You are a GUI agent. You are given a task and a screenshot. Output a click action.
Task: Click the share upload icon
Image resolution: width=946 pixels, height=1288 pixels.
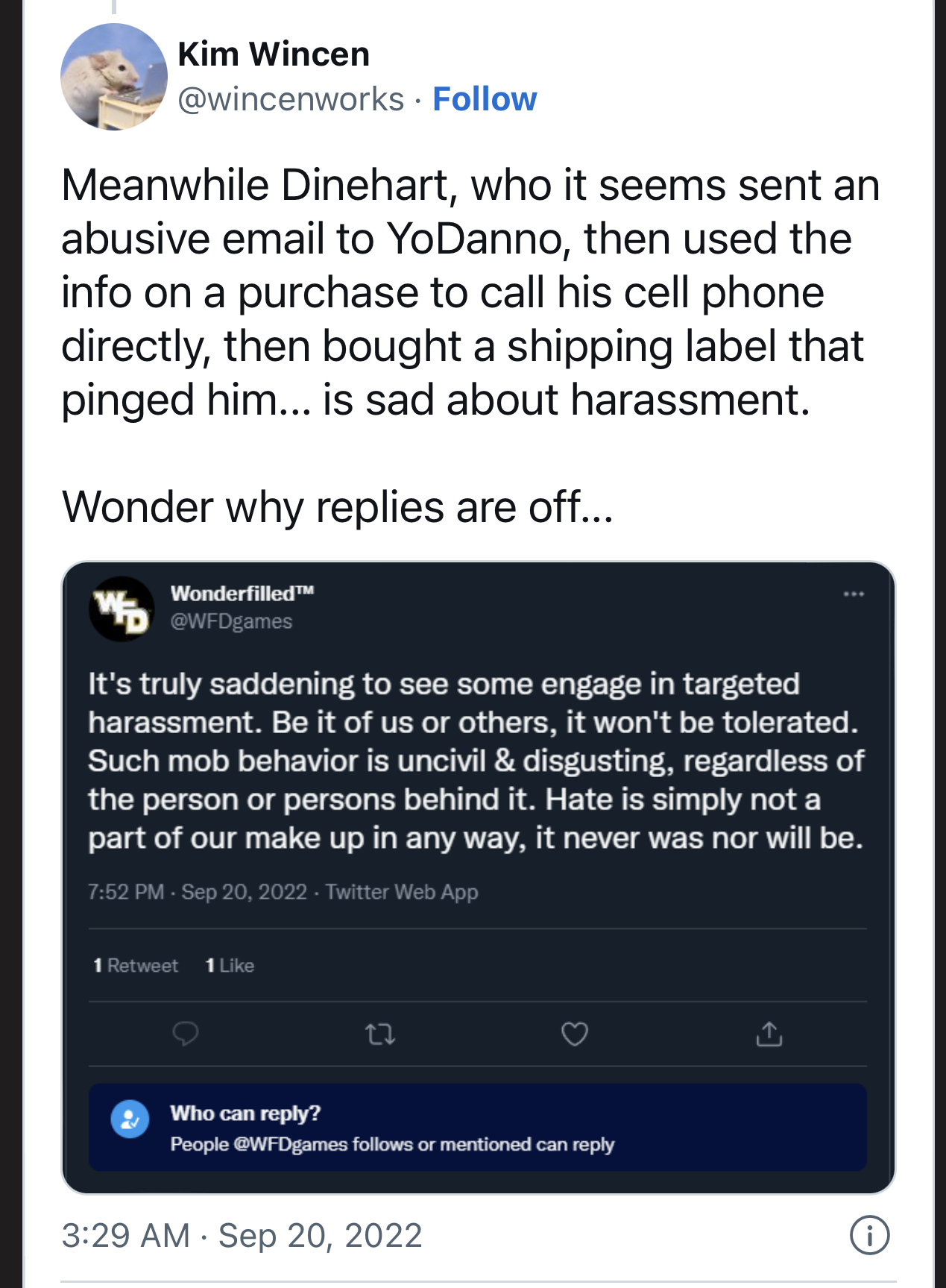click(769, 1034)
